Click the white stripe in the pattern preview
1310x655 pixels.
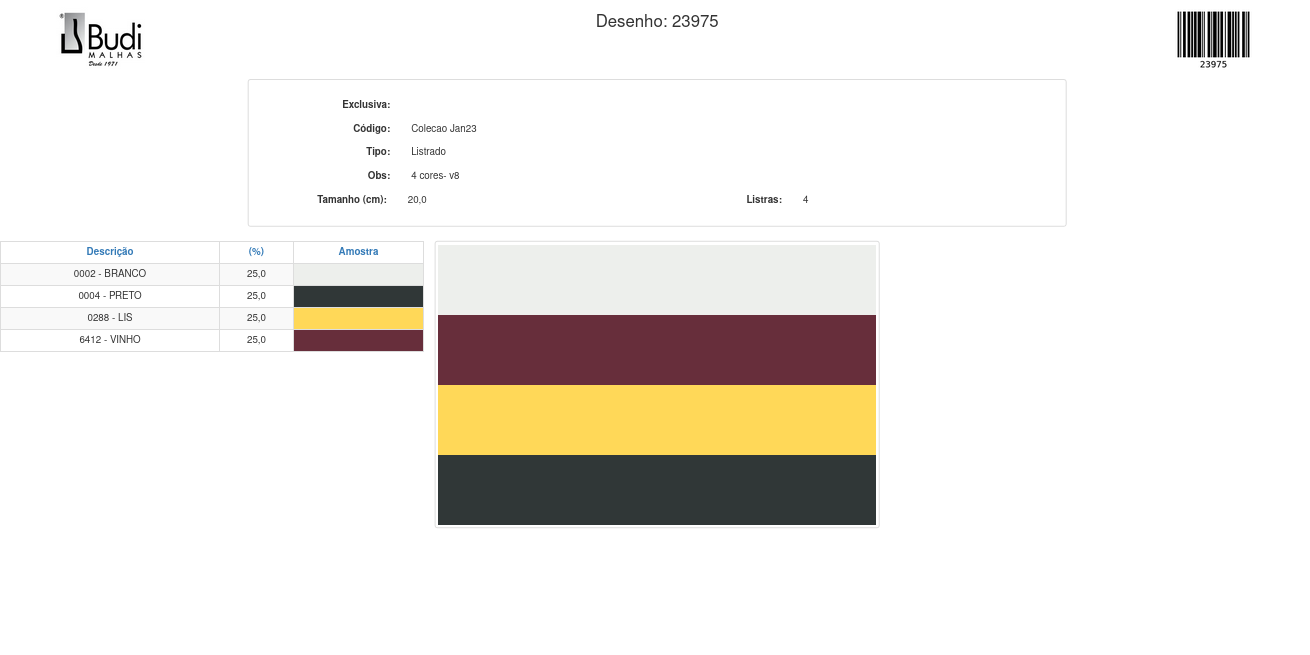click(657, 280)
